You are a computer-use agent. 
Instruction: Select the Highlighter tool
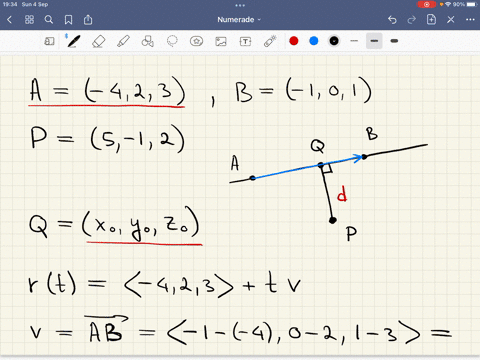tap(123, 41)
